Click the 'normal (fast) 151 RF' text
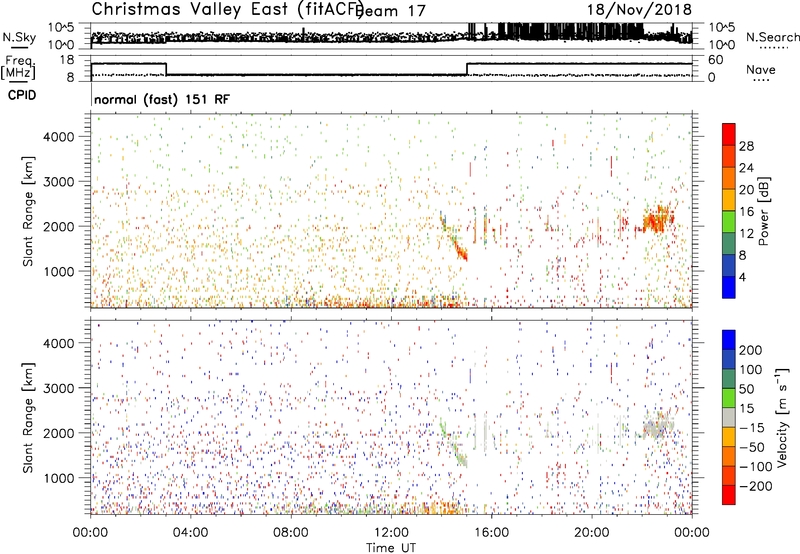800x554 pixels. [162, 99]
